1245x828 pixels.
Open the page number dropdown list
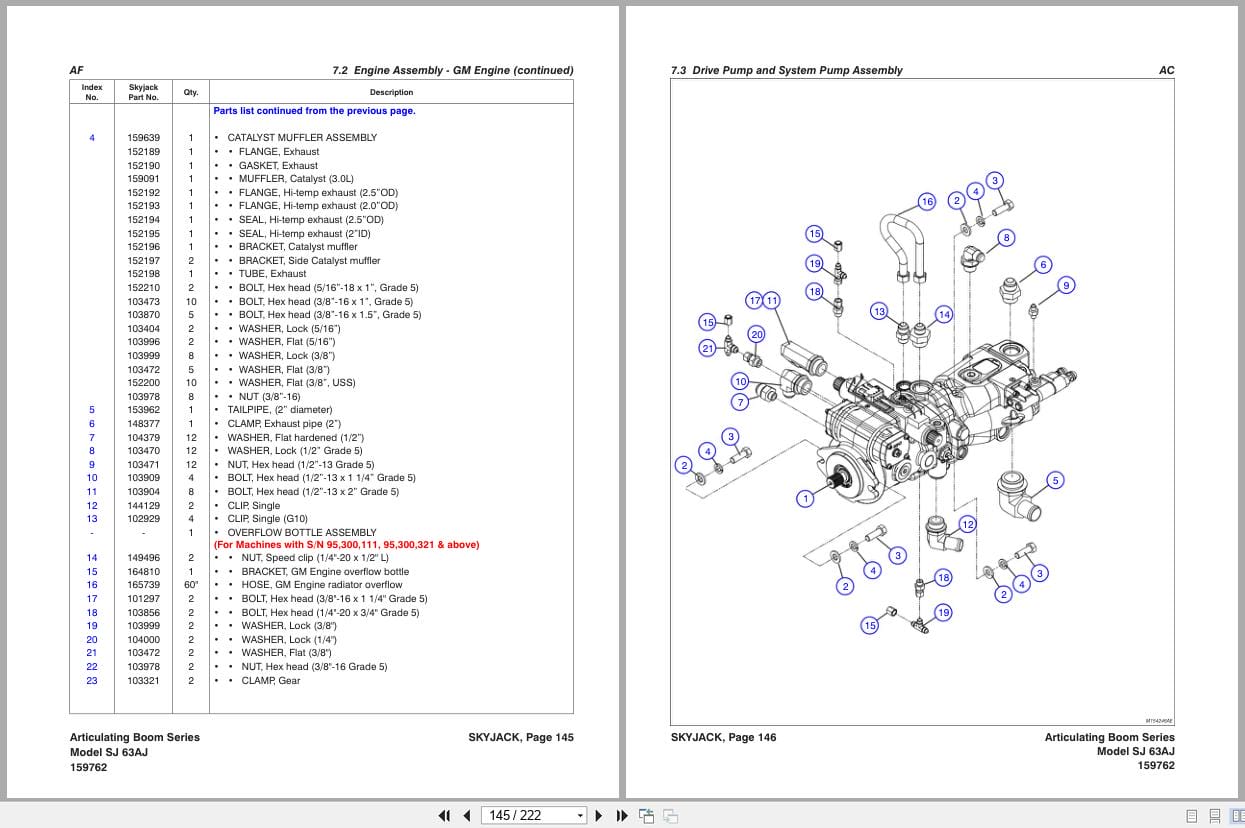[x=580, y=816]
